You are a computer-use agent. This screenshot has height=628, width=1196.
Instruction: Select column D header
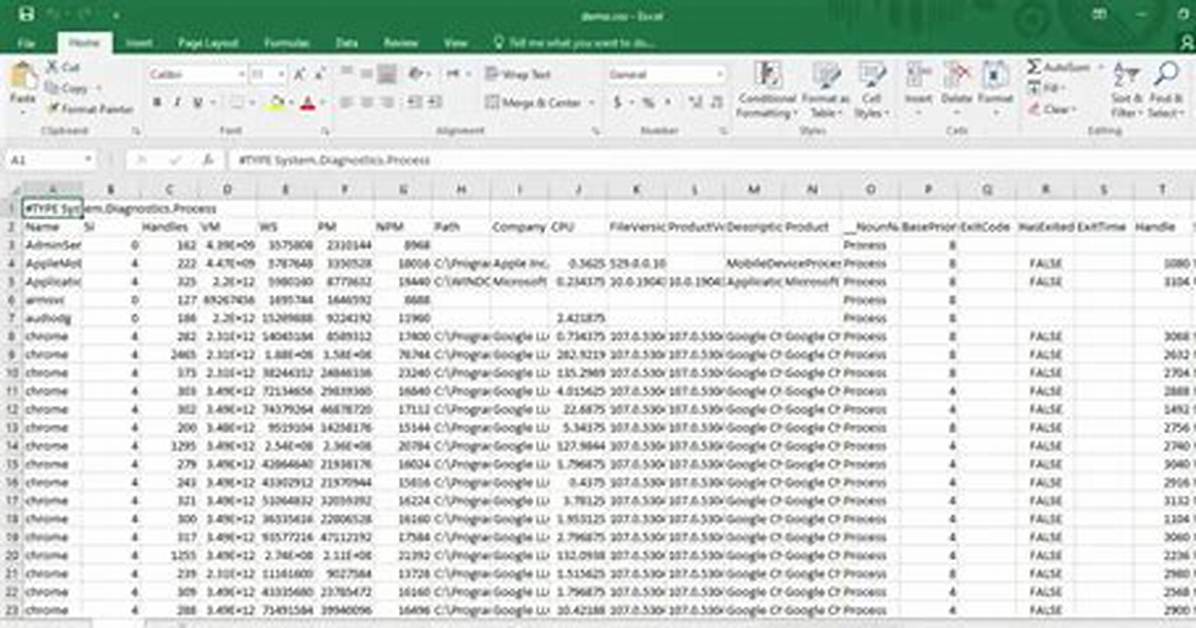227,189
